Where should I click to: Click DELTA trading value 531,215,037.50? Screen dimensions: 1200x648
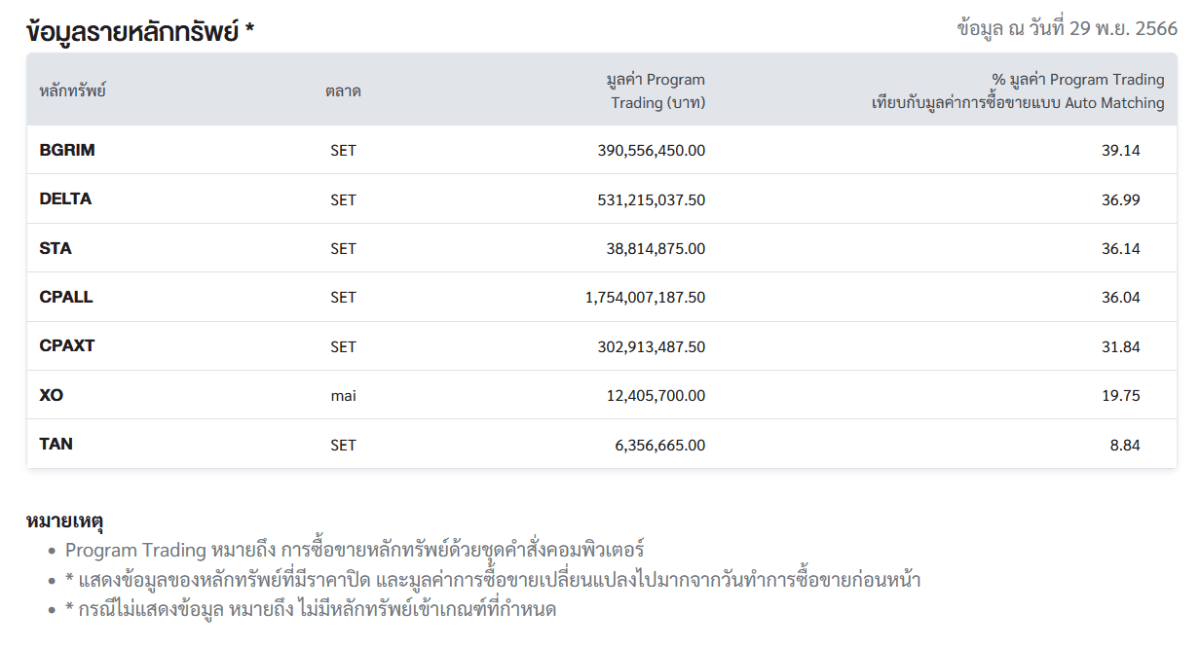click(x=651, y=199)
